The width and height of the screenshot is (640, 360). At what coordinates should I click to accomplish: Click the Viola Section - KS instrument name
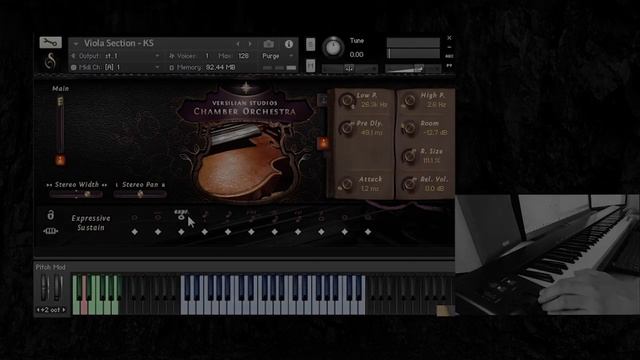(119, 43)
